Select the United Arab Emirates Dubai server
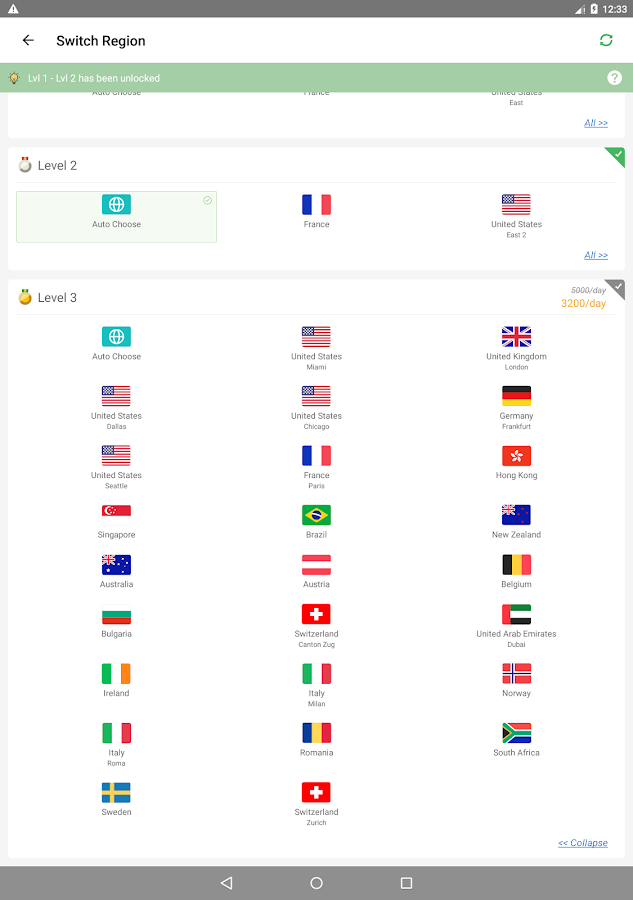Image resolution: width=633 pixels, height=900 pixels. click(516, 623)
